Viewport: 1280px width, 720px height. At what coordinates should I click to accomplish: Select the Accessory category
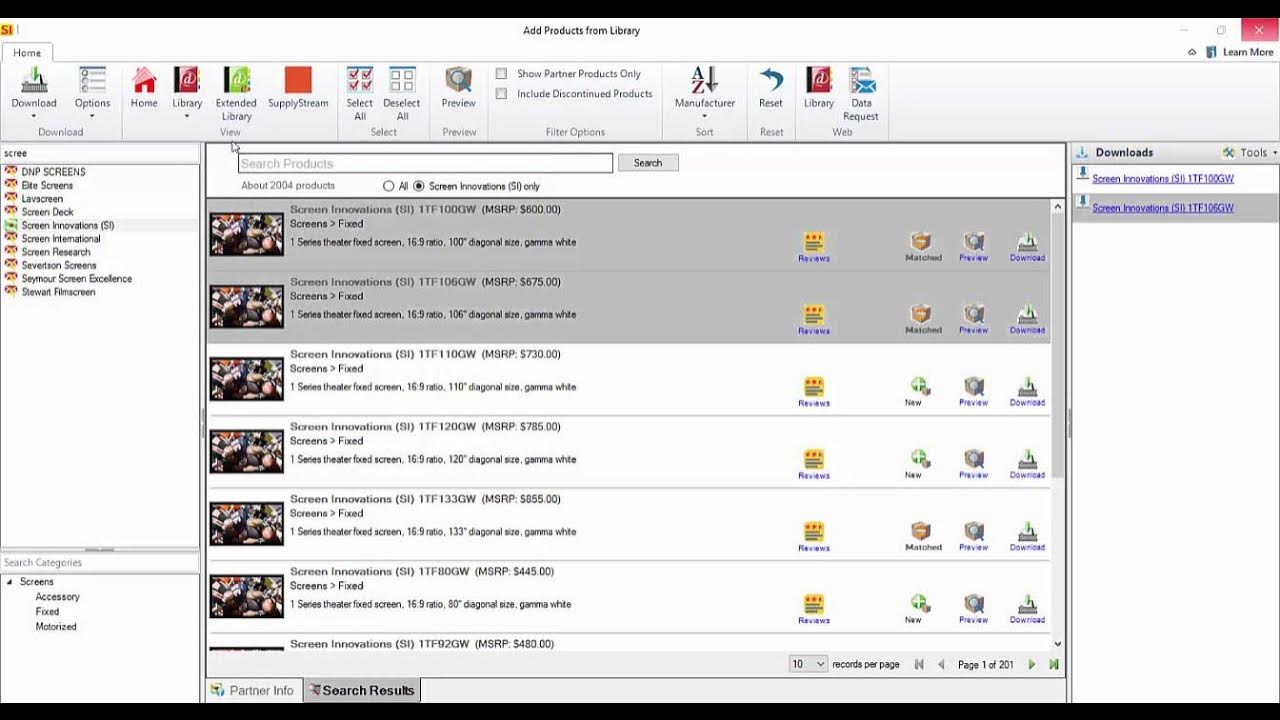(57, 597)
